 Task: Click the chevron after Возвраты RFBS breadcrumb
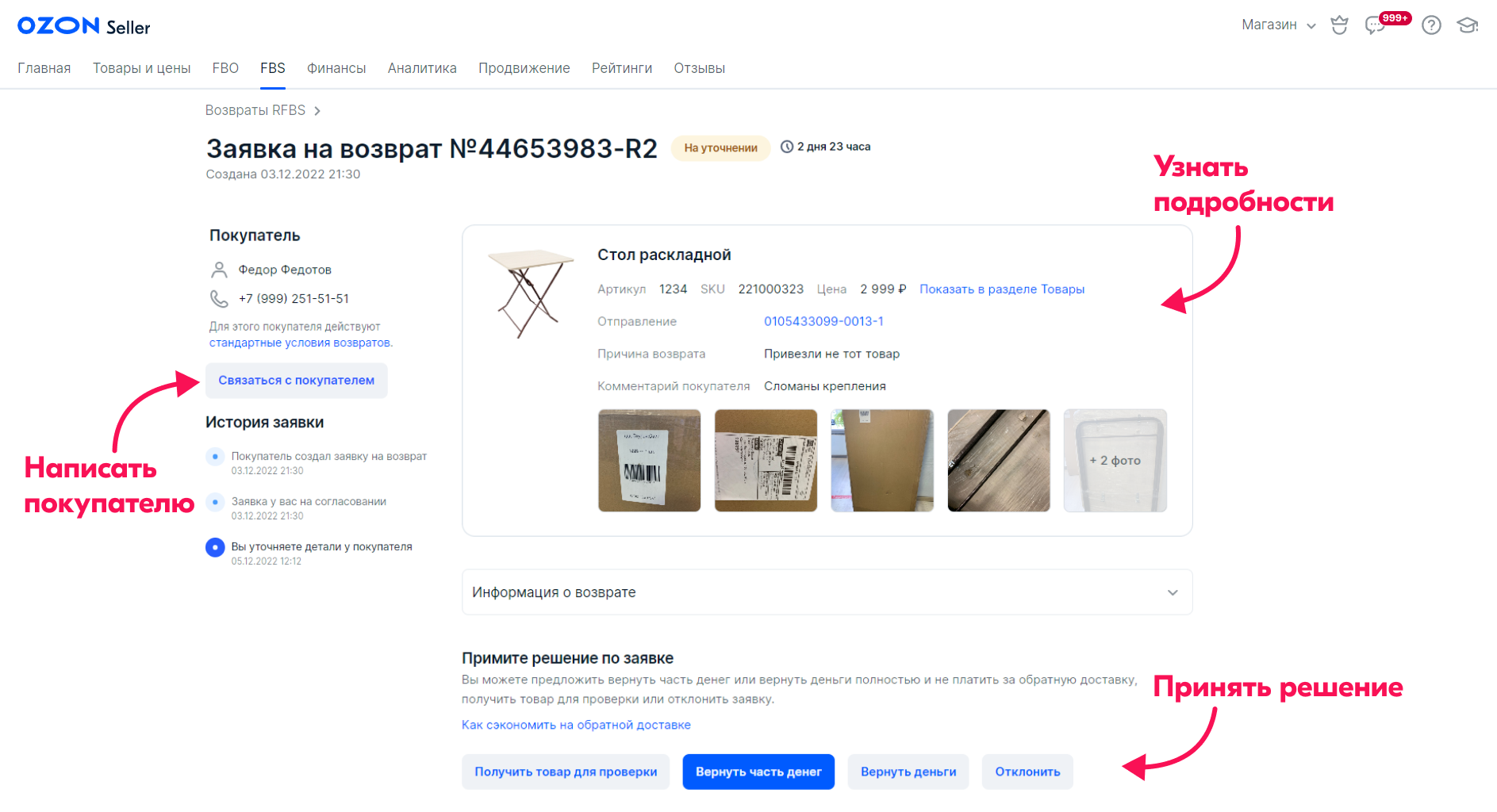(317, 111)
